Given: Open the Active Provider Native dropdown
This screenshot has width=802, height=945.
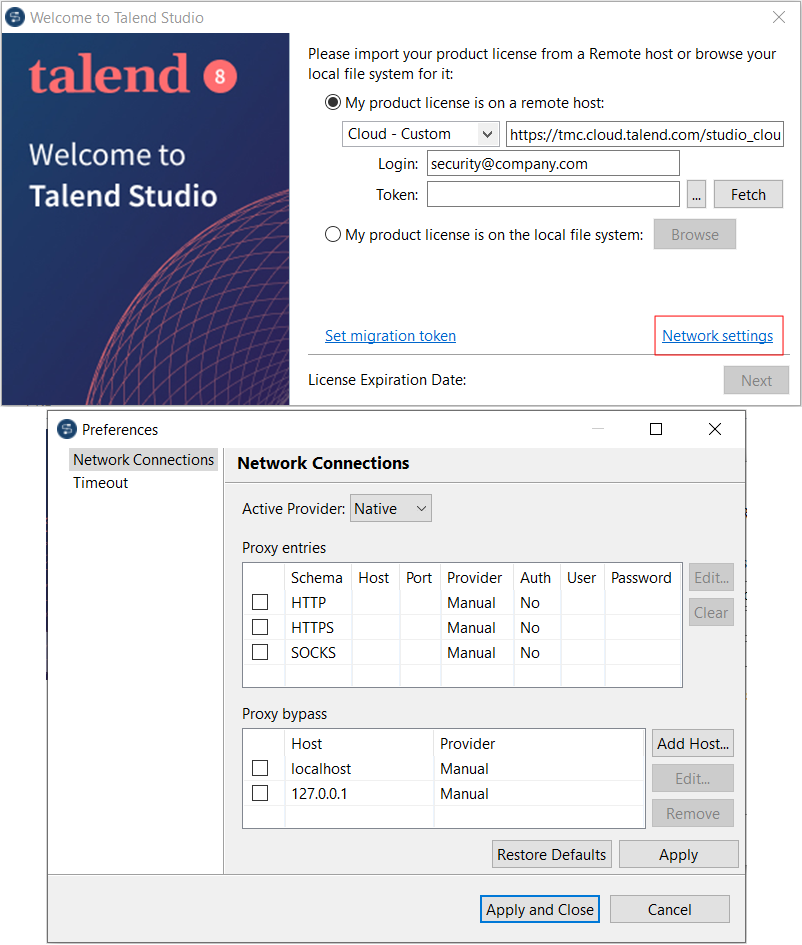Looking at the screenshot, I should pos(390,509).
